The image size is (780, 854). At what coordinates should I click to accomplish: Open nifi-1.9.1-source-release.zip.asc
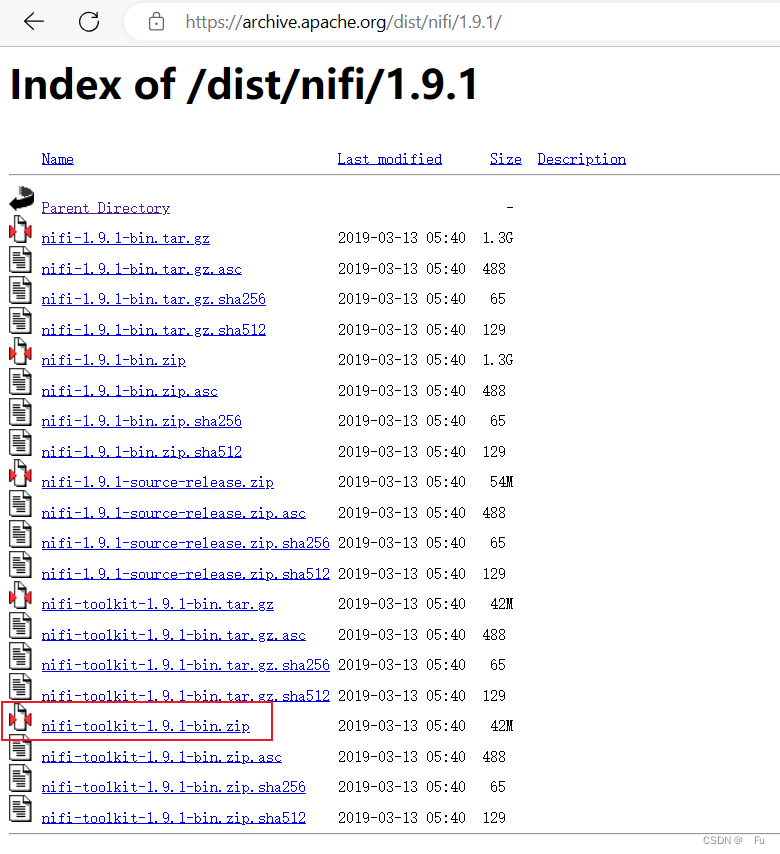[174, 513]
